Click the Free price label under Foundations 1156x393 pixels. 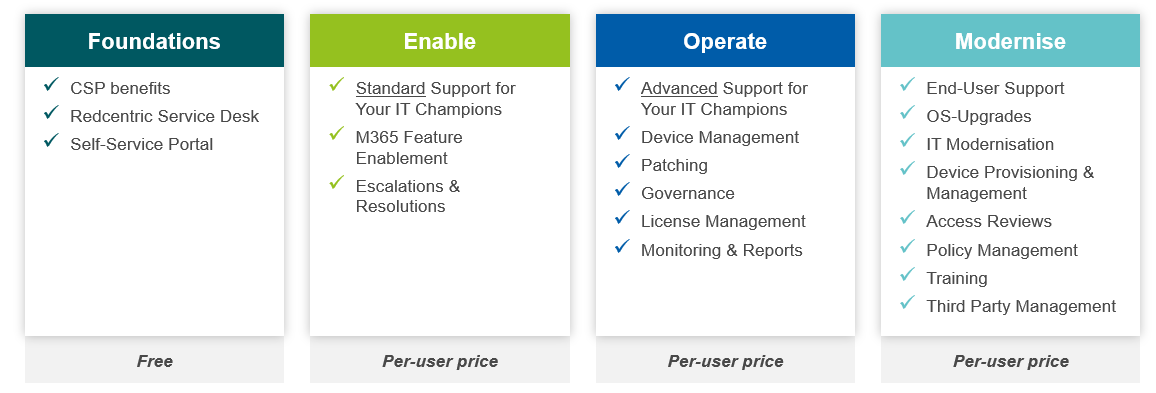(155, 361)
